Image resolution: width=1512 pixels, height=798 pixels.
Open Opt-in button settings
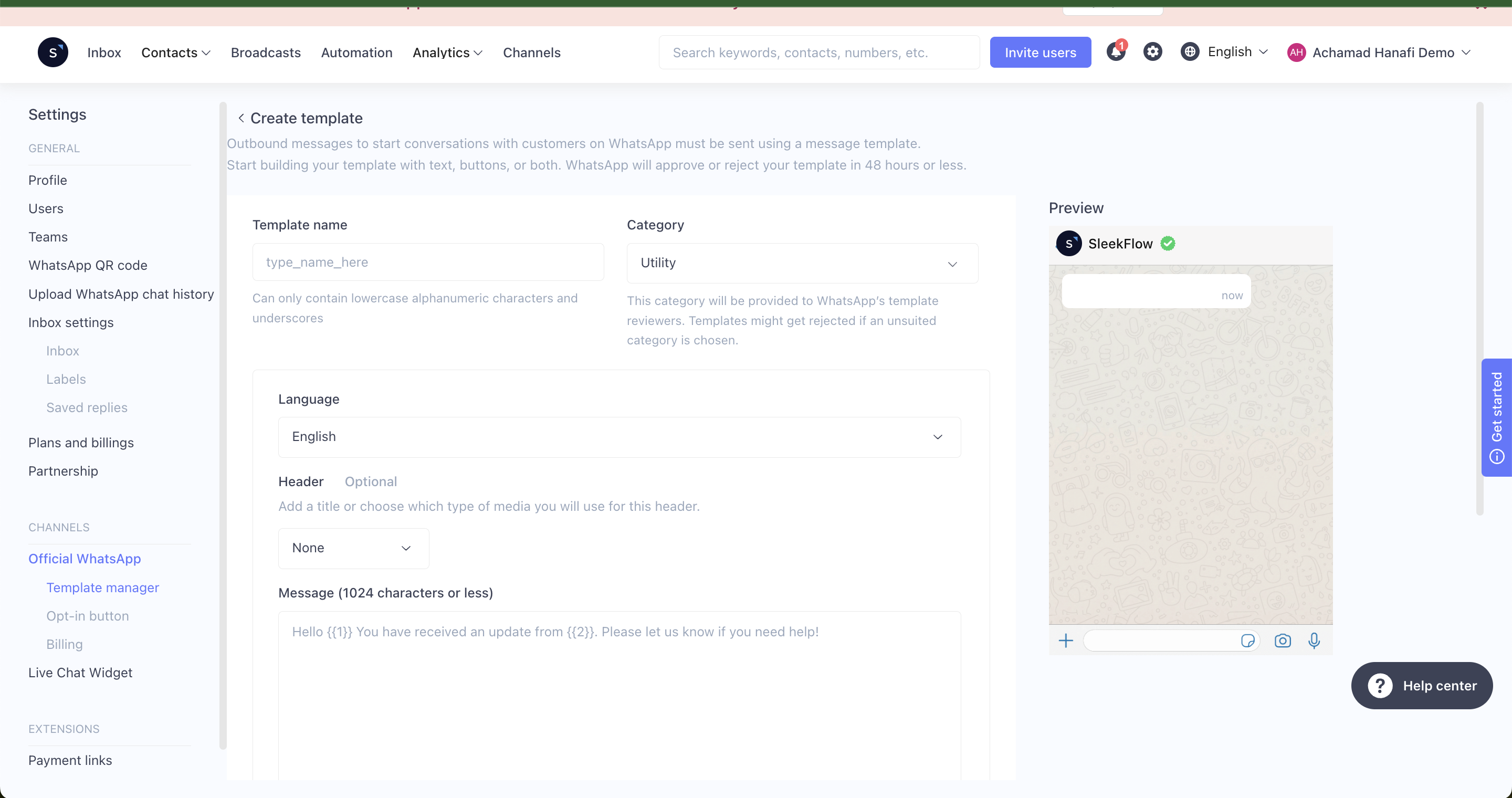tap(88, 615)
